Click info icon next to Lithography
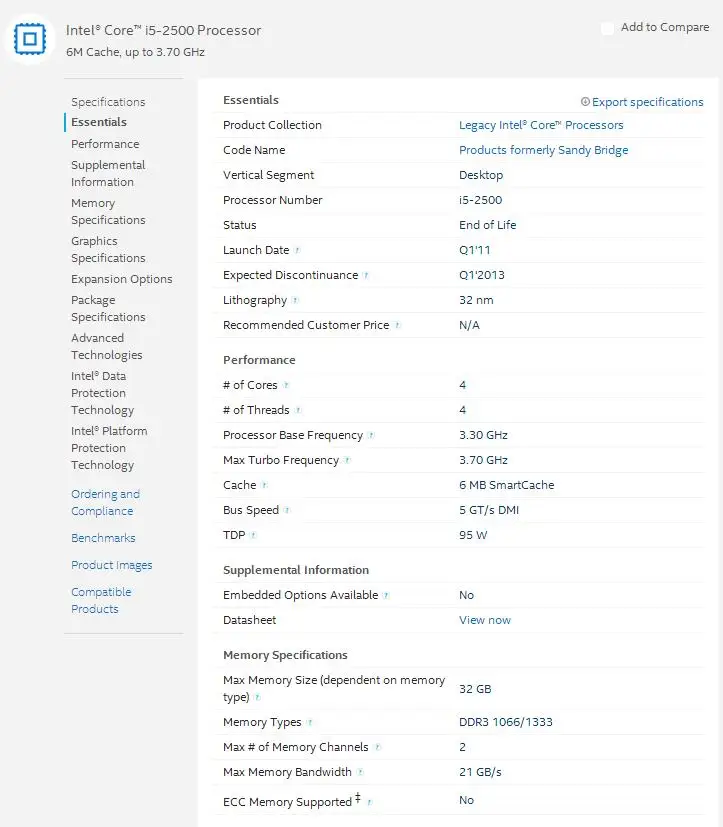This screenshot has height=827, width=723. 295,300
